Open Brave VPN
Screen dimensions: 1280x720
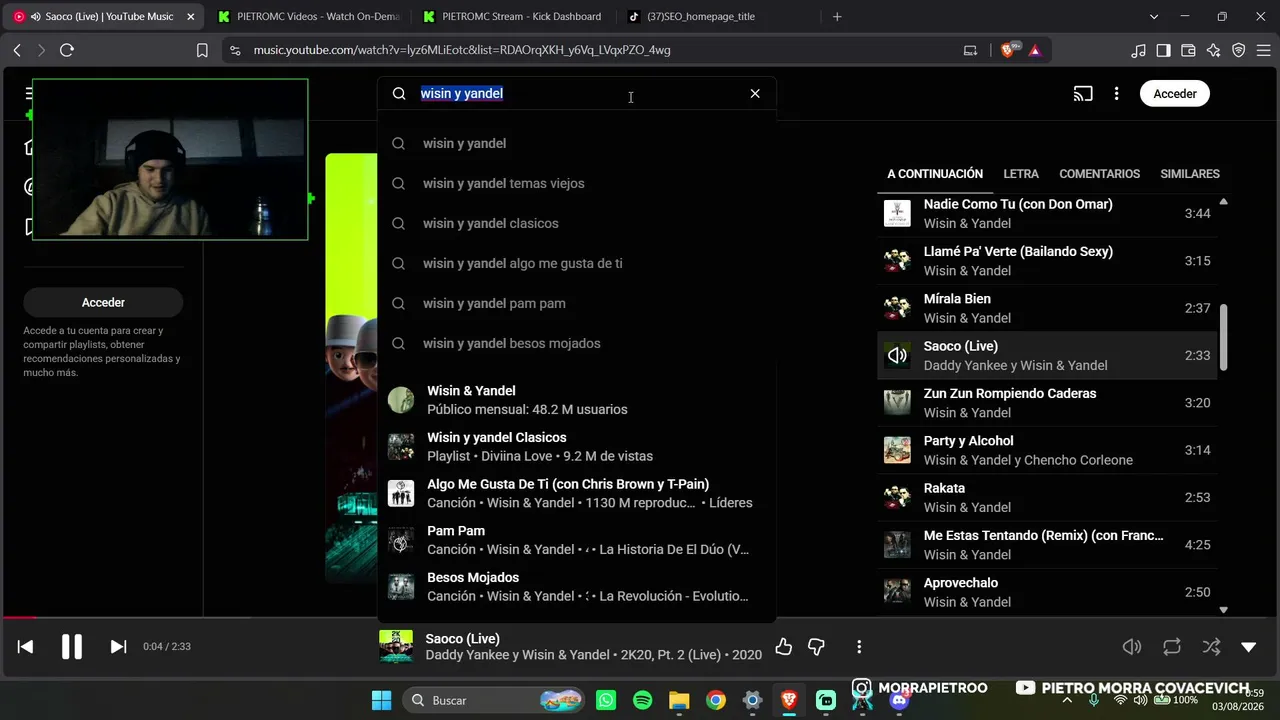click(1238, 50)
